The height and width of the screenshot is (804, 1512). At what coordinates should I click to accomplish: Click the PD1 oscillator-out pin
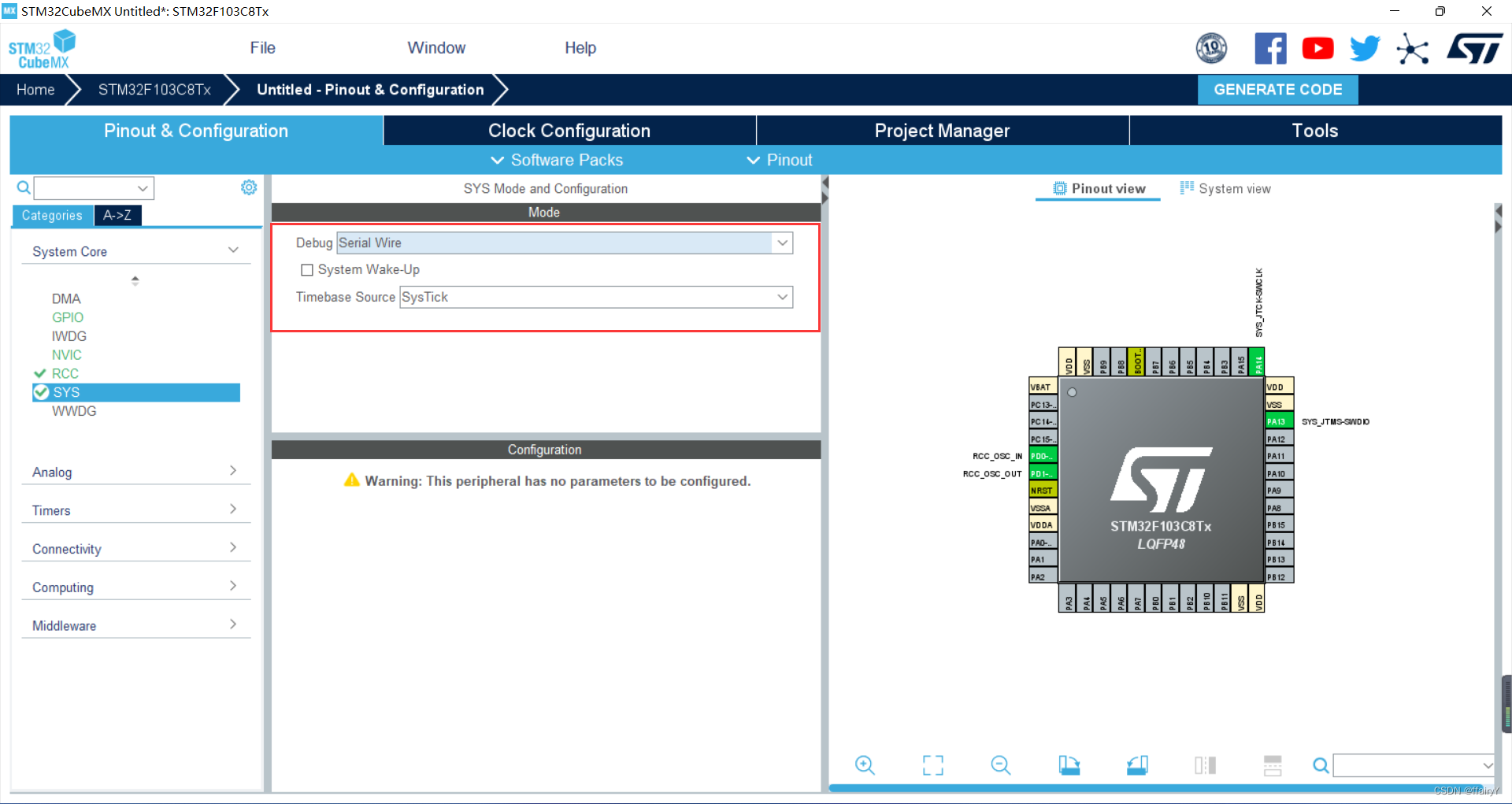1043,473
